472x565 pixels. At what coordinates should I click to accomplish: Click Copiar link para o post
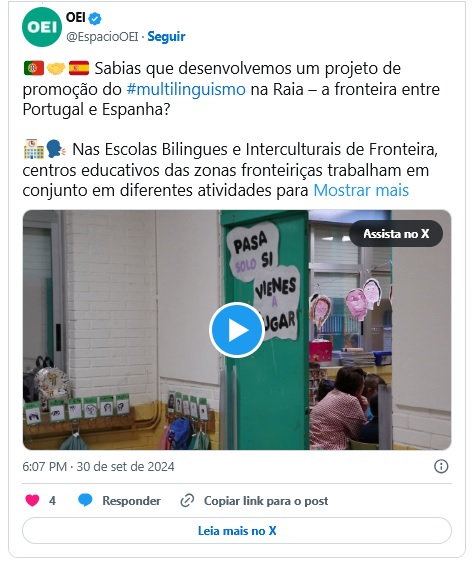266,501
